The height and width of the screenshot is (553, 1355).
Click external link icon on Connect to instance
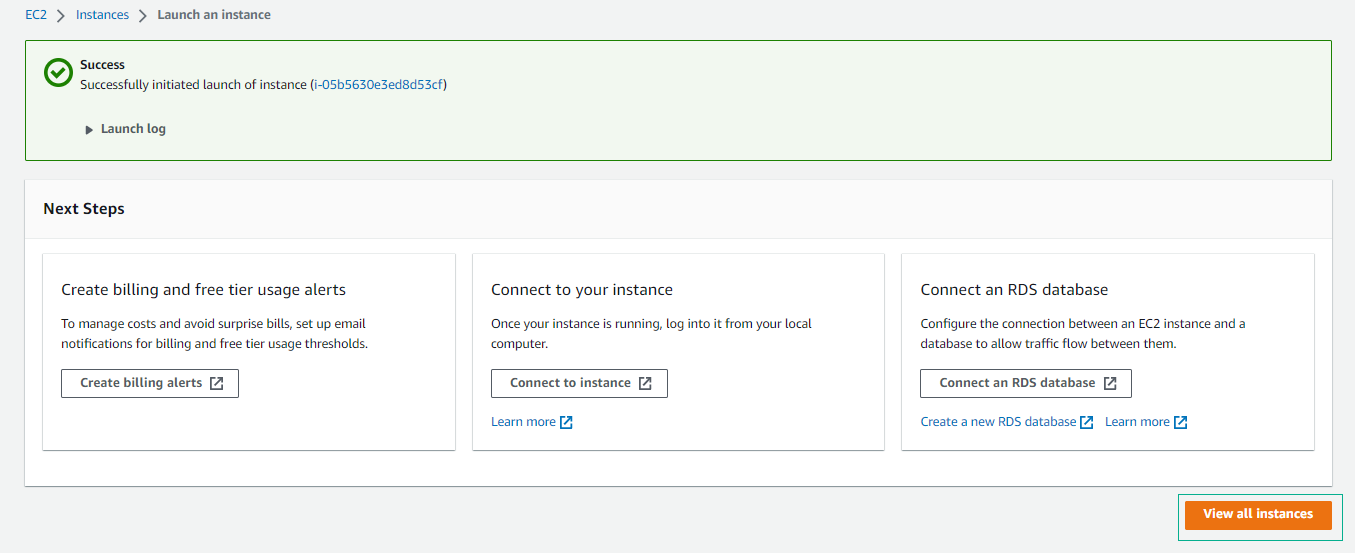(646, 383)
